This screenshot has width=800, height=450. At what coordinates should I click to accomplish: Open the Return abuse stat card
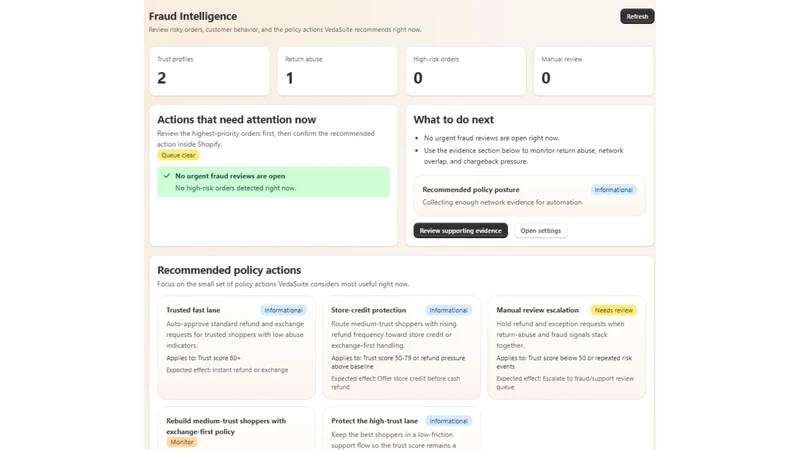point(337,71)
